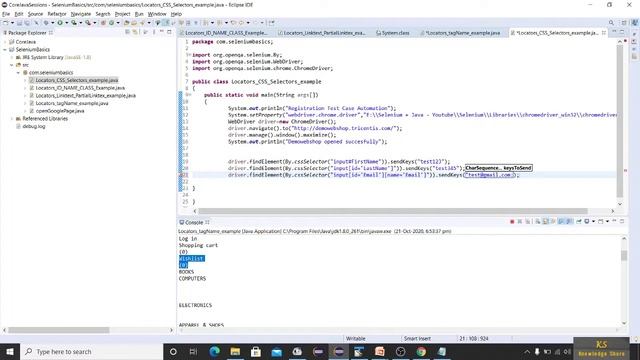Expand Referenced Libraries node
640x360 pixels.
[x=11, y=118]
